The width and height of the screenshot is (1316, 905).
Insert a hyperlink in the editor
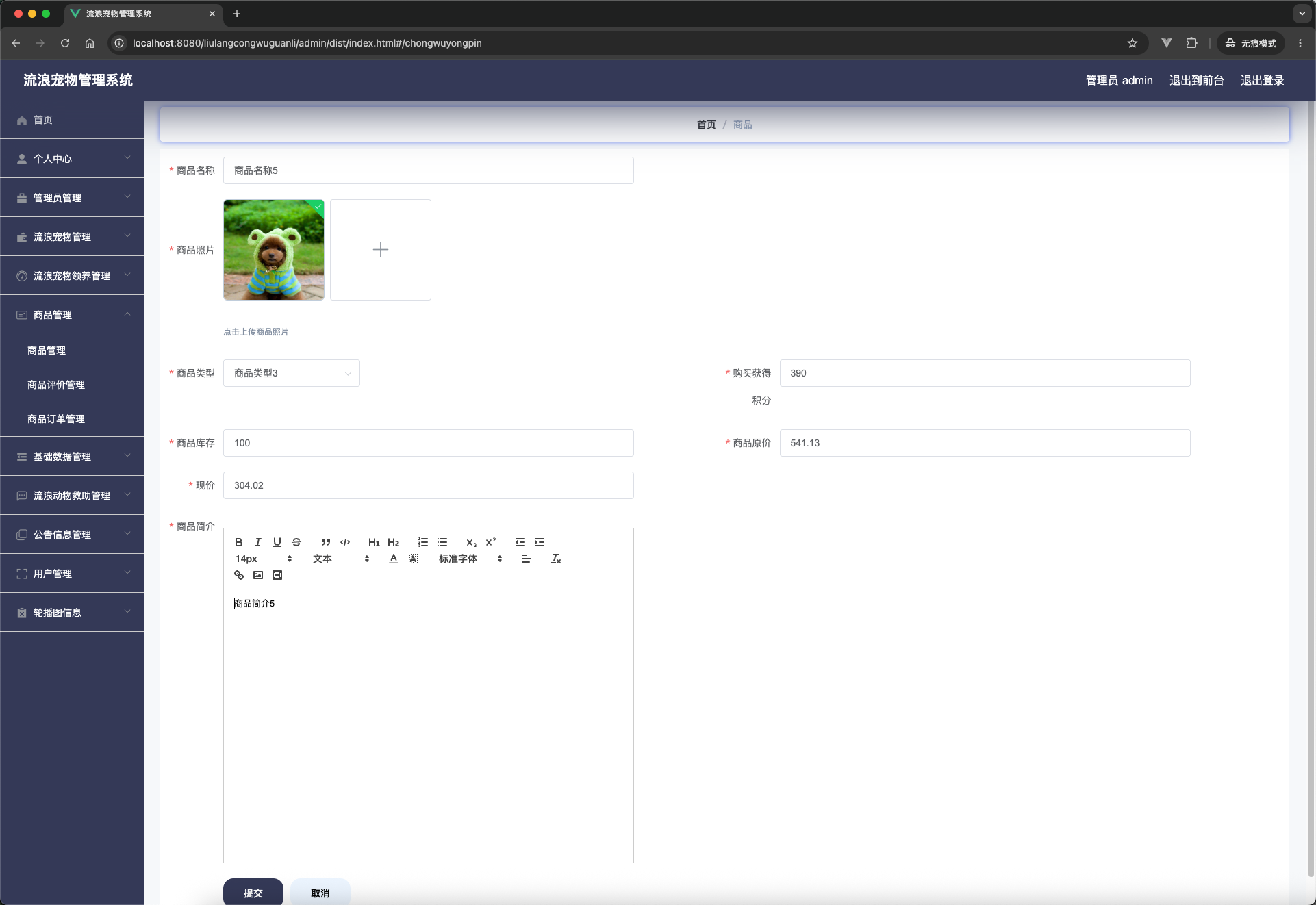pyautogui.click(x=239, y=575)
